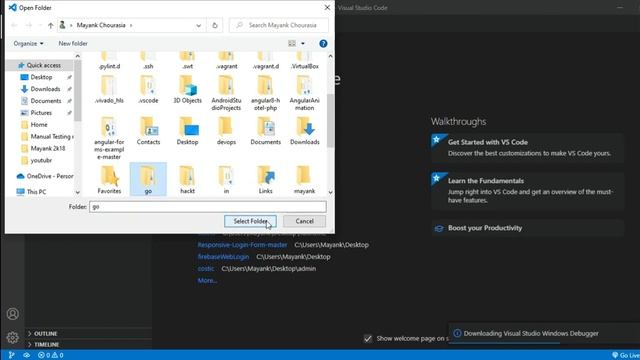
Task: Select the .vscode folder
Action: (148, 89)
